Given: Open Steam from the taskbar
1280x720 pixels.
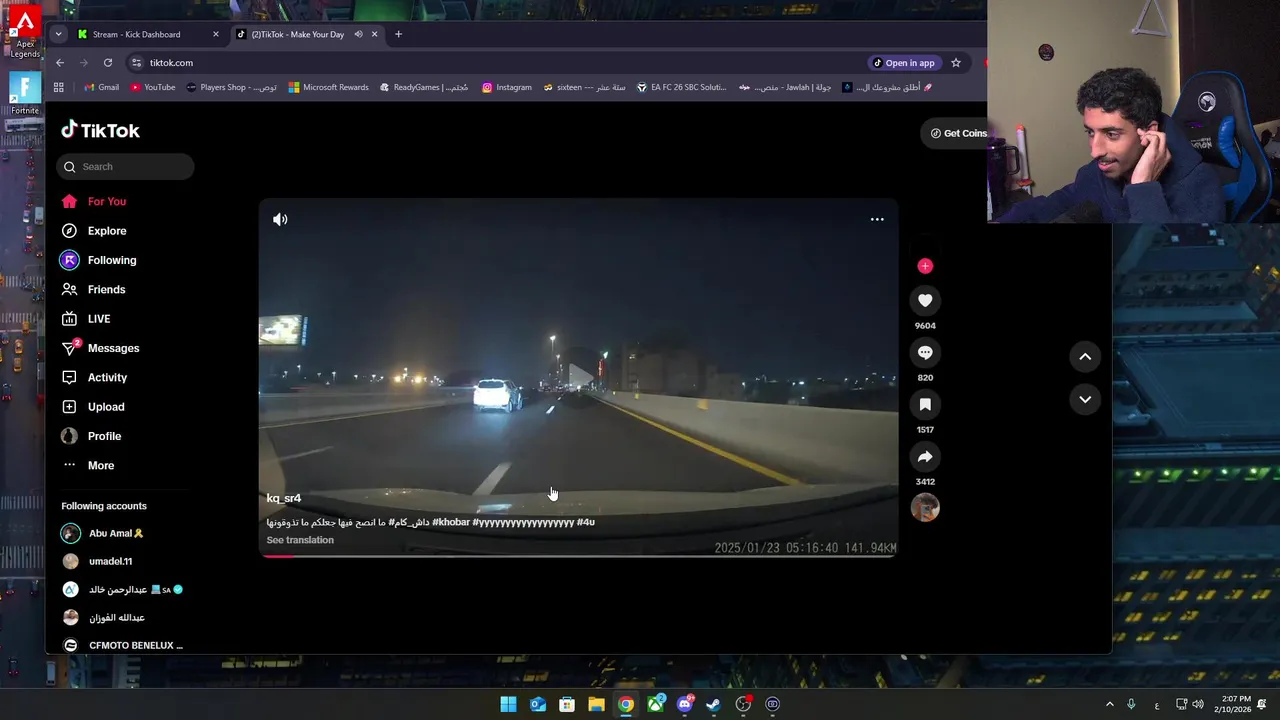Looking at the screenshot, I should [x=714, y=704].
